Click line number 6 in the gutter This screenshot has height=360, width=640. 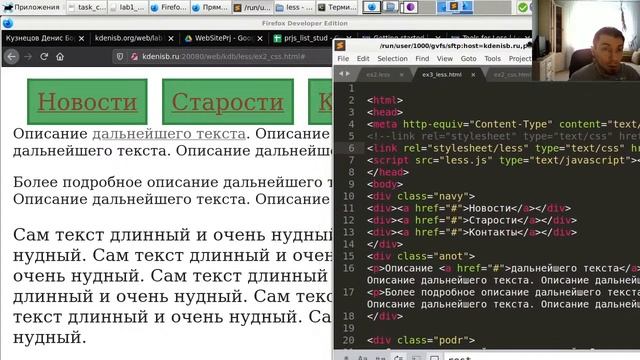(351, 148)
